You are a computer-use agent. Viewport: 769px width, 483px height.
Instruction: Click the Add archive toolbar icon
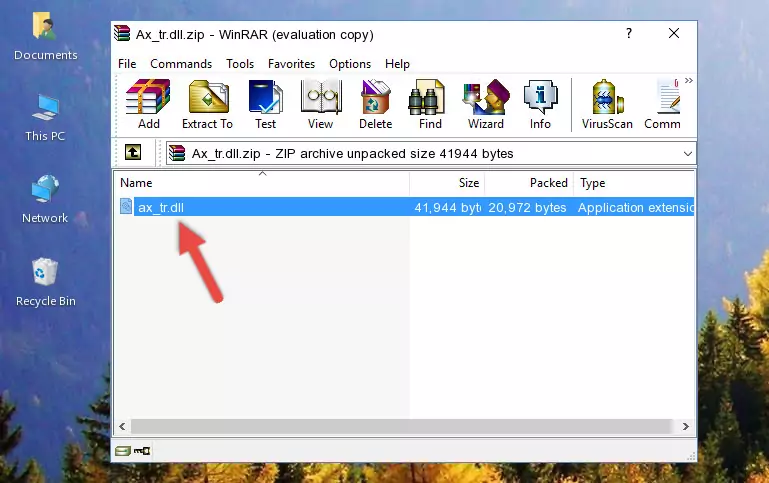pyautogui.click(x=148, y=104)
